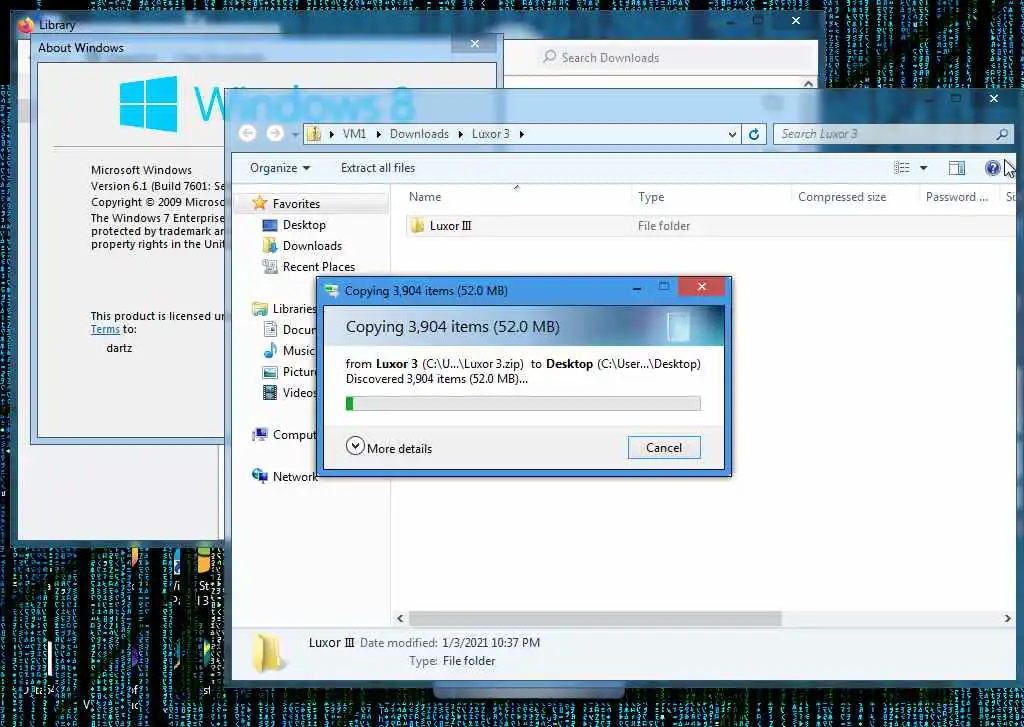Select Favorites in navigation pane

click(296, 204)
